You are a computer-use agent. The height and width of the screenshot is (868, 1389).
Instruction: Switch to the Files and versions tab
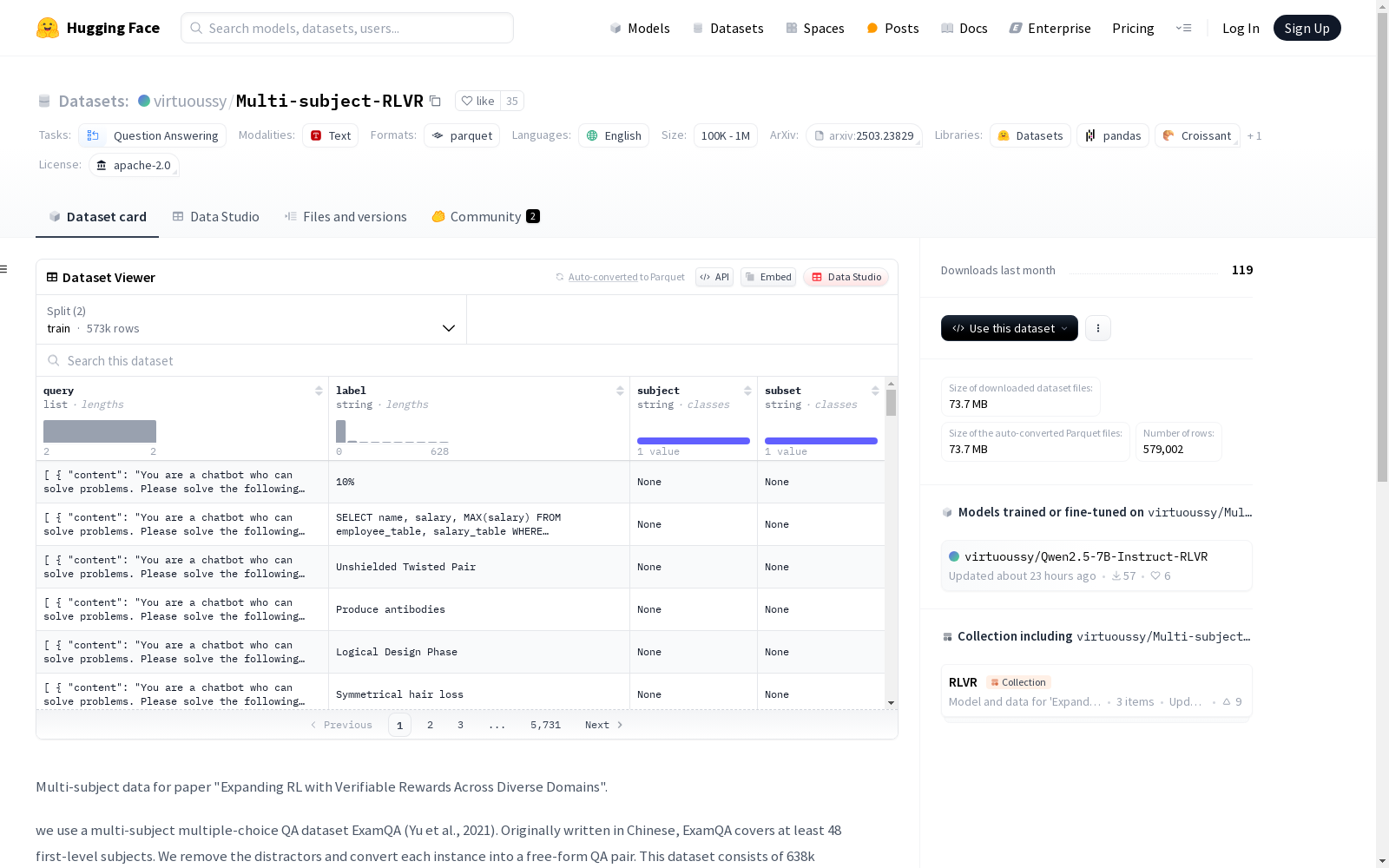(x=346, y=217)
